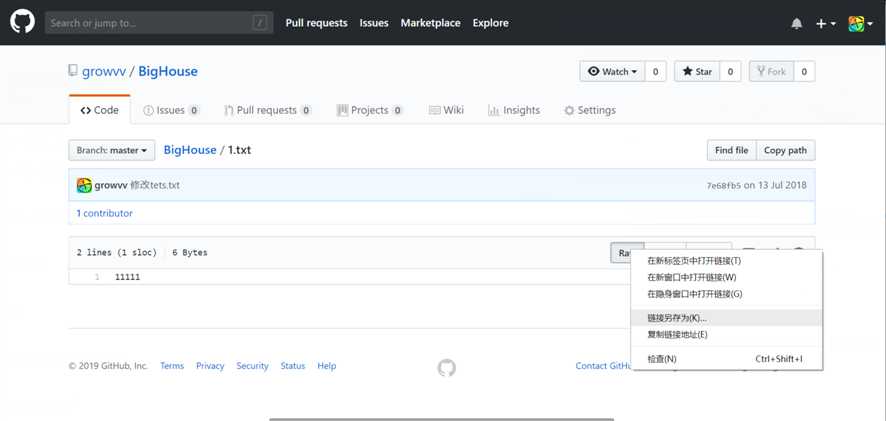Go to Marketplace page
The image size is (886, 421).
pyautogui.click(x=431, y=23)
